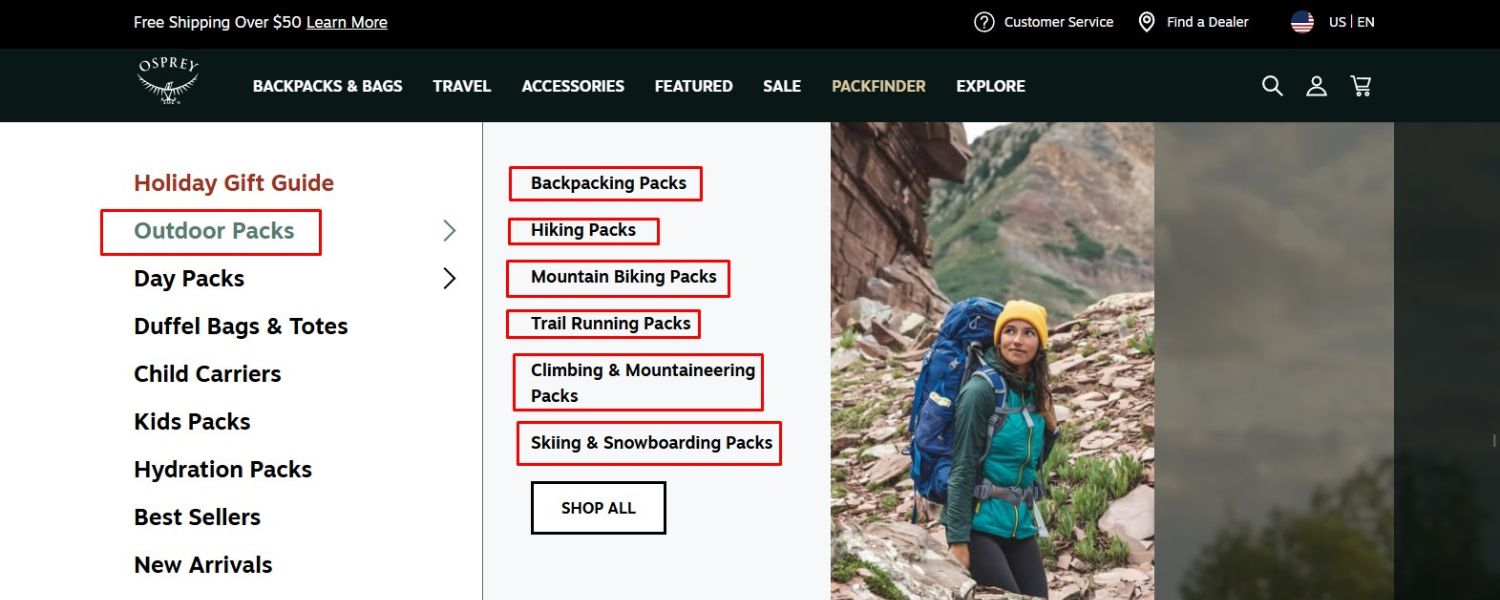Select the Hydration Packs category
The width and height of the screenshot is (1500, 600).
tap(222, 468)
